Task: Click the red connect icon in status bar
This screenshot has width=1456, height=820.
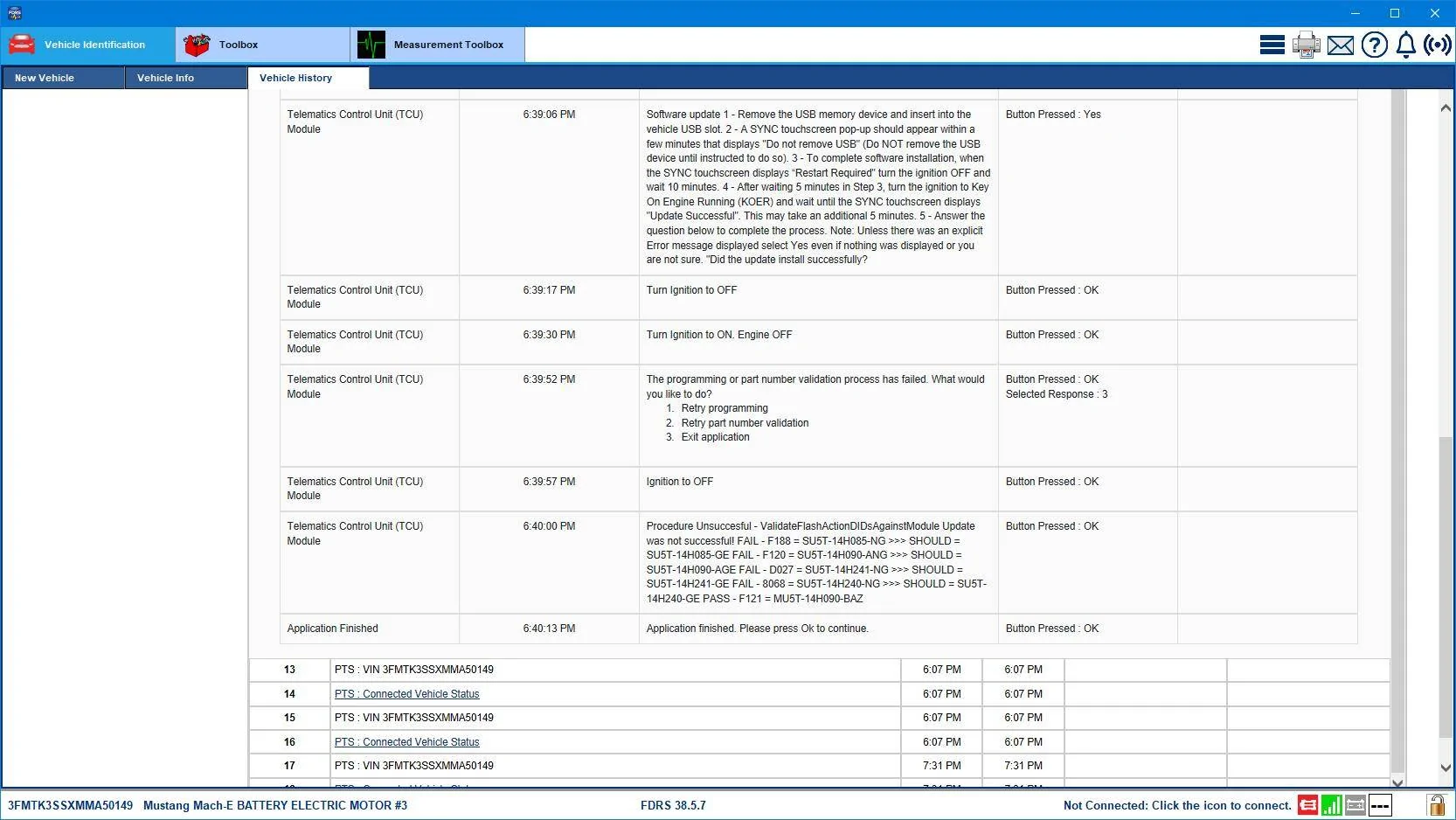Action: pyautogui.click(x=1307, y=805)
